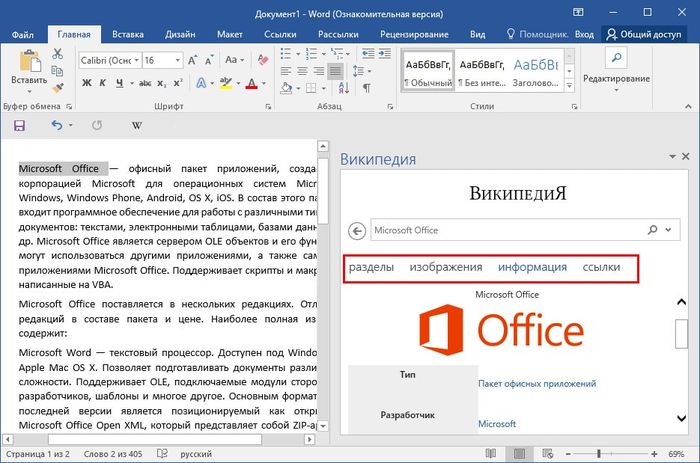This screenshot has height=463, width=700.
Task: Click the search magnifier in Wikipedia pane
Action: 653,230
